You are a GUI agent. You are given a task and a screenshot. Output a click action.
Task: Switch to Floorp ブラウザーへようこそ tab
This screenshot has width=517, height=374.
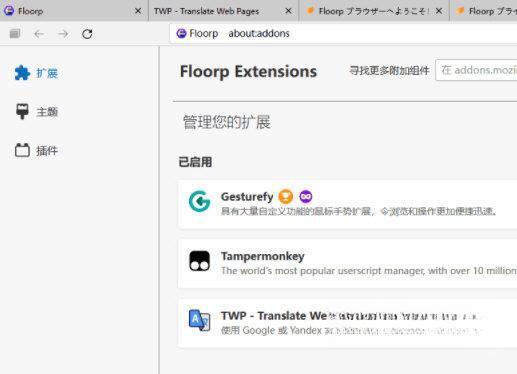(374, 11)
